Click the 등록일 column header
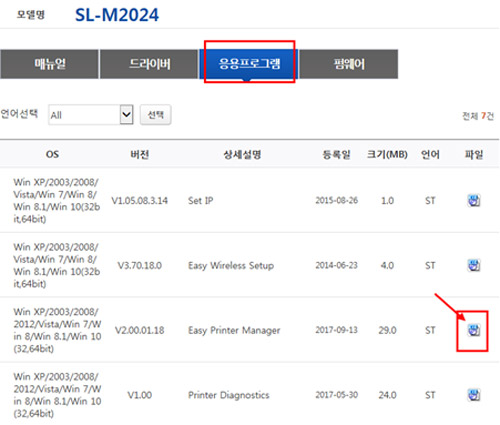Viewport: 500px width, 425px height. [336, 154]
